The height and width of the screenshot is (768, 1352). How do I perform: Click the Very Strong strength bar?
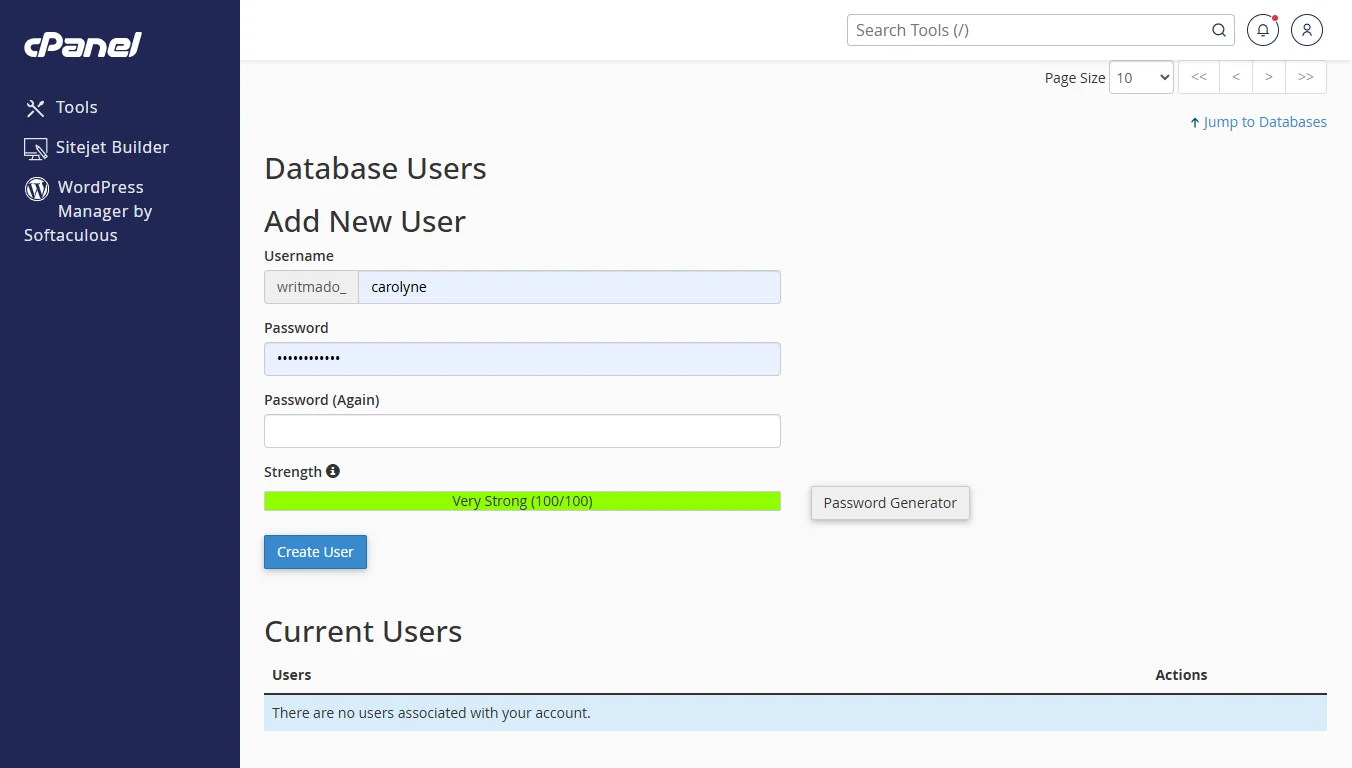point(522,501)
